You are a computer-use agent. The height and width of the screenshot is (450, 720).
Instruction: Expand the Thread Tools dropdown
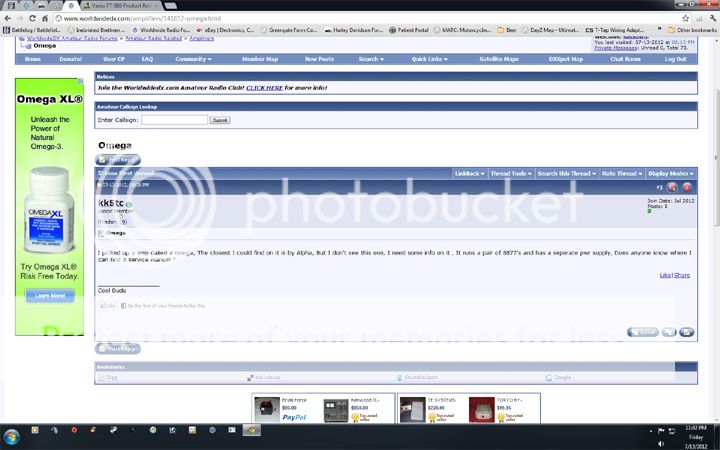pyautogui.click(x=509, y=173)
